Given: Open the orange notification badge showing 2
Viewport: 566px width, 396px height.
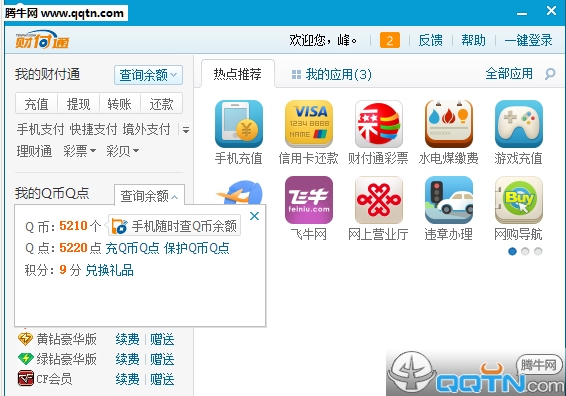Looking at the screenshot, I should click(x=390, y=40).
